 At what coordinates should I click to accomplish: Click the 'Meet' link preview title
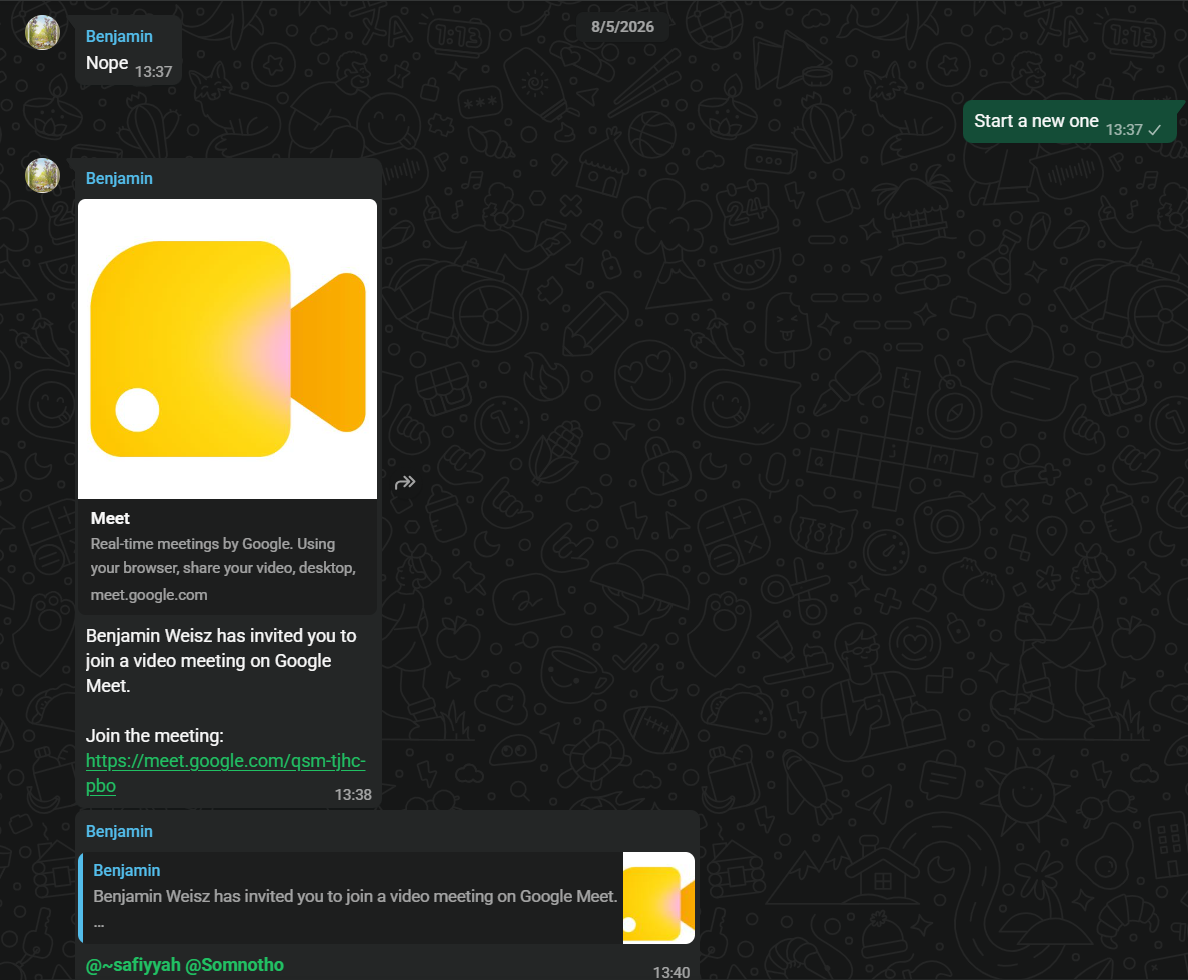[110, 518]
